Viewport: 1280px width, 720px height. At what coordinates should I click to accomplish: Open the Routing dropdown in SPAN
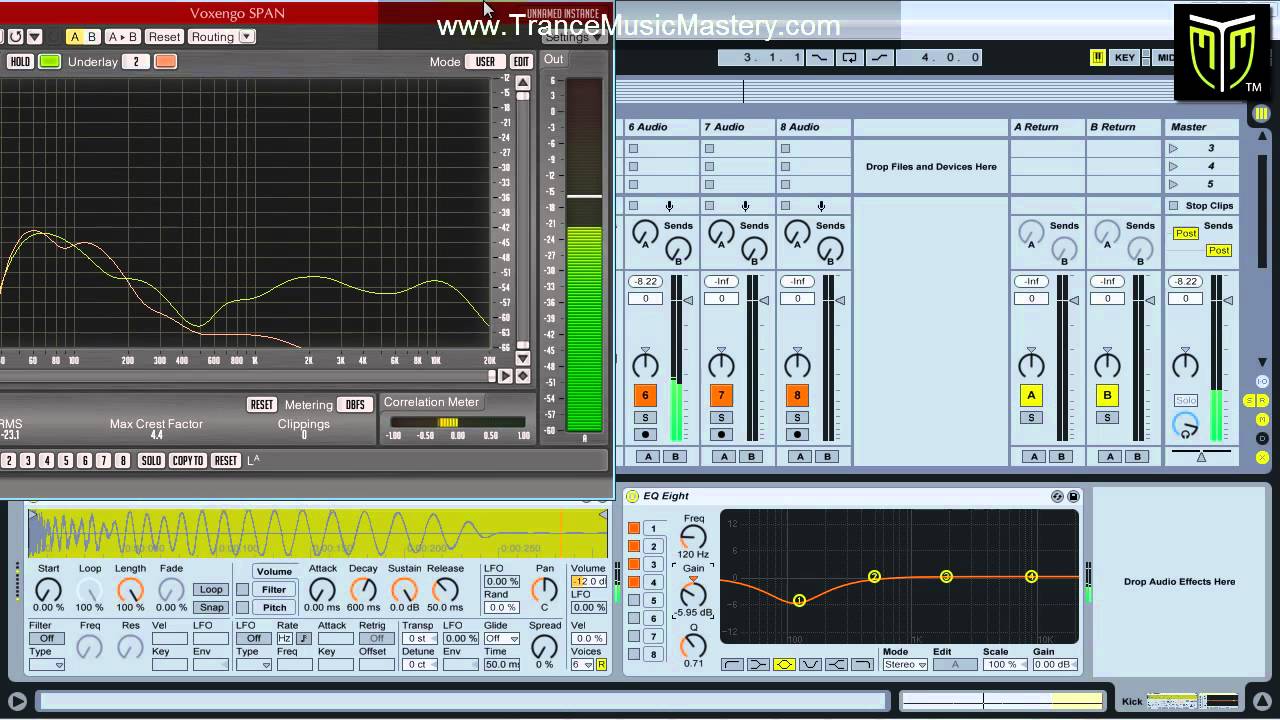pos(220,37)
